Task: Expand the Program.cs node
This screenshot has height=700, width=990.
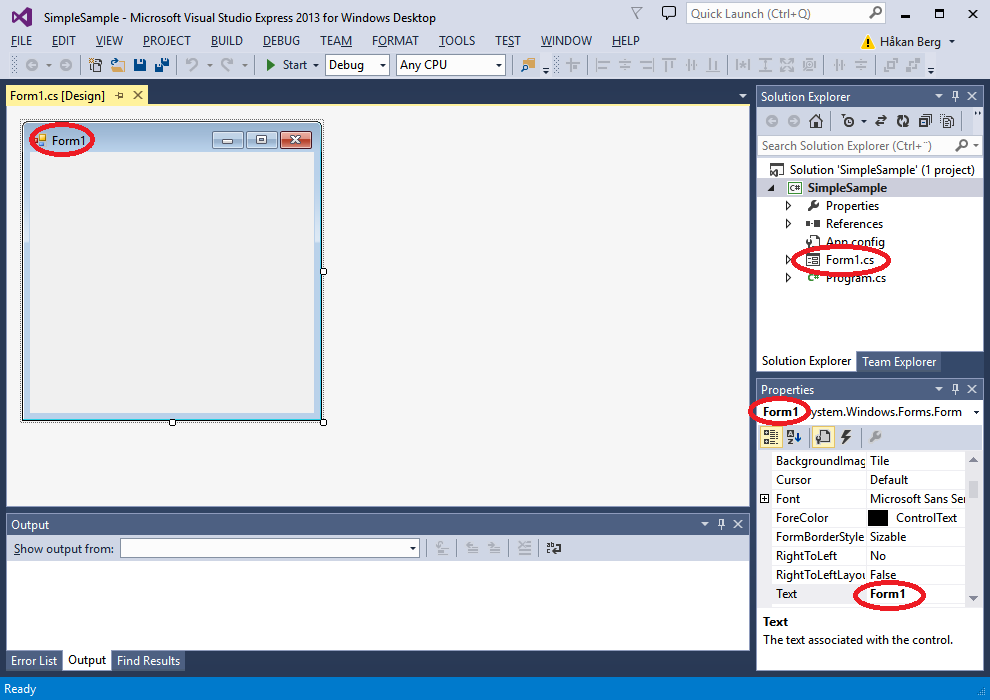Action: [788, 278]
